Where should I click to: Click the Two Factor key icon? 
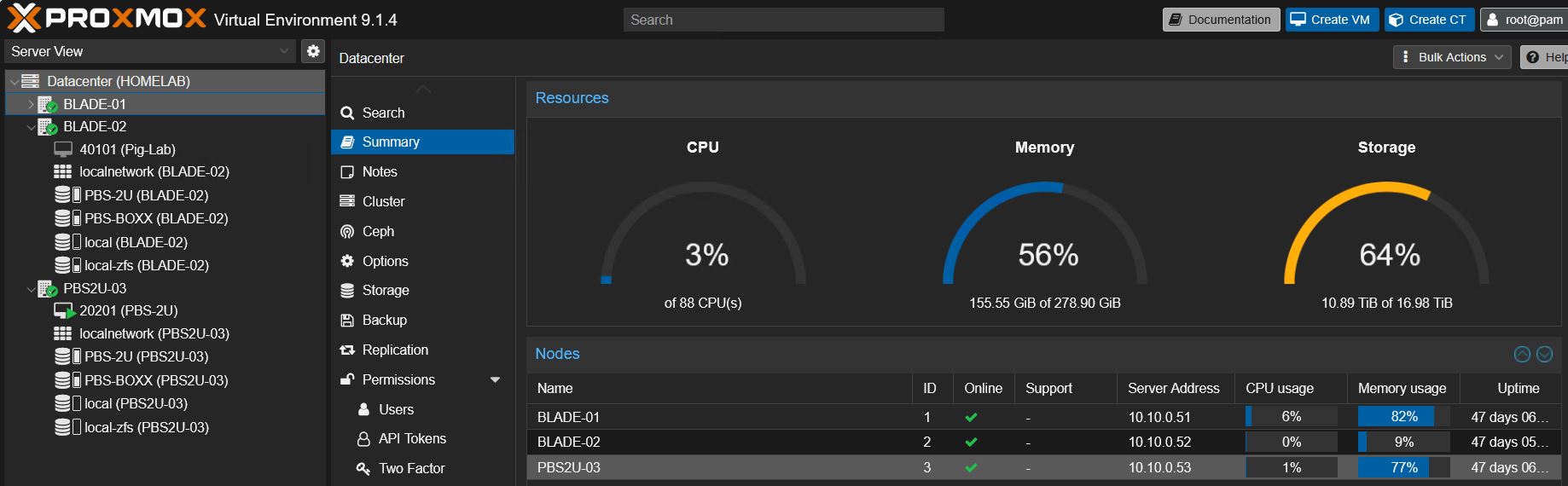[x=363, y=468]
